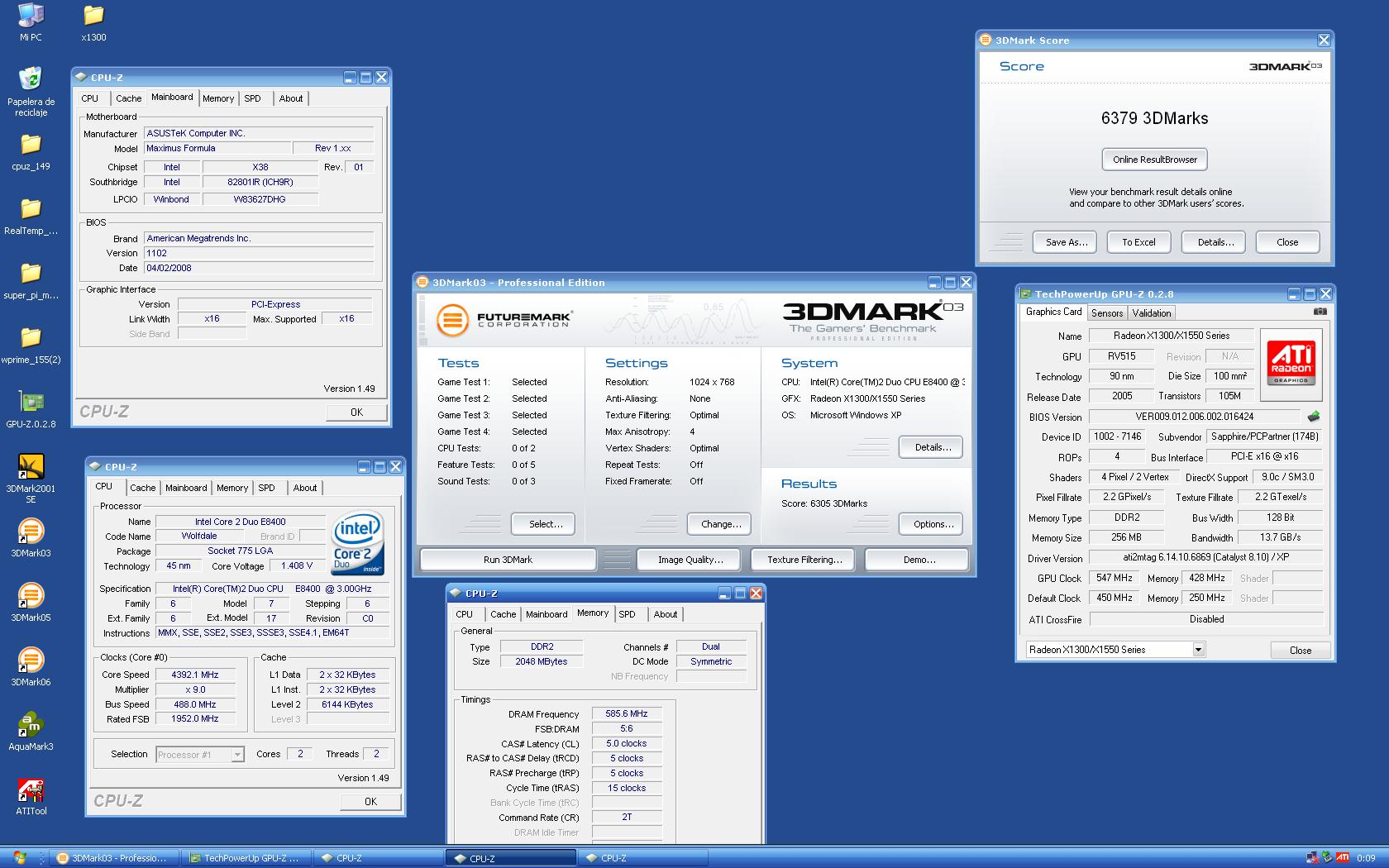
Task: Click OK in CPU-Z Mainboard window
Action: [x=356, y=413]
